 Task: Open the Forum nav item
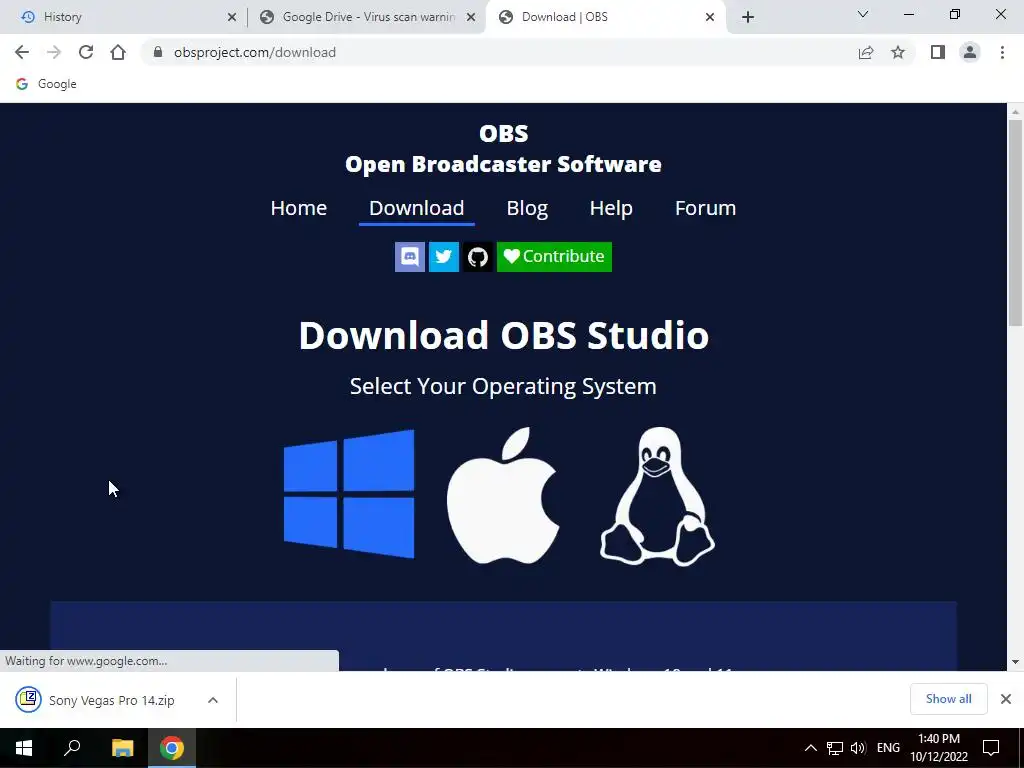tap(705, 208)
